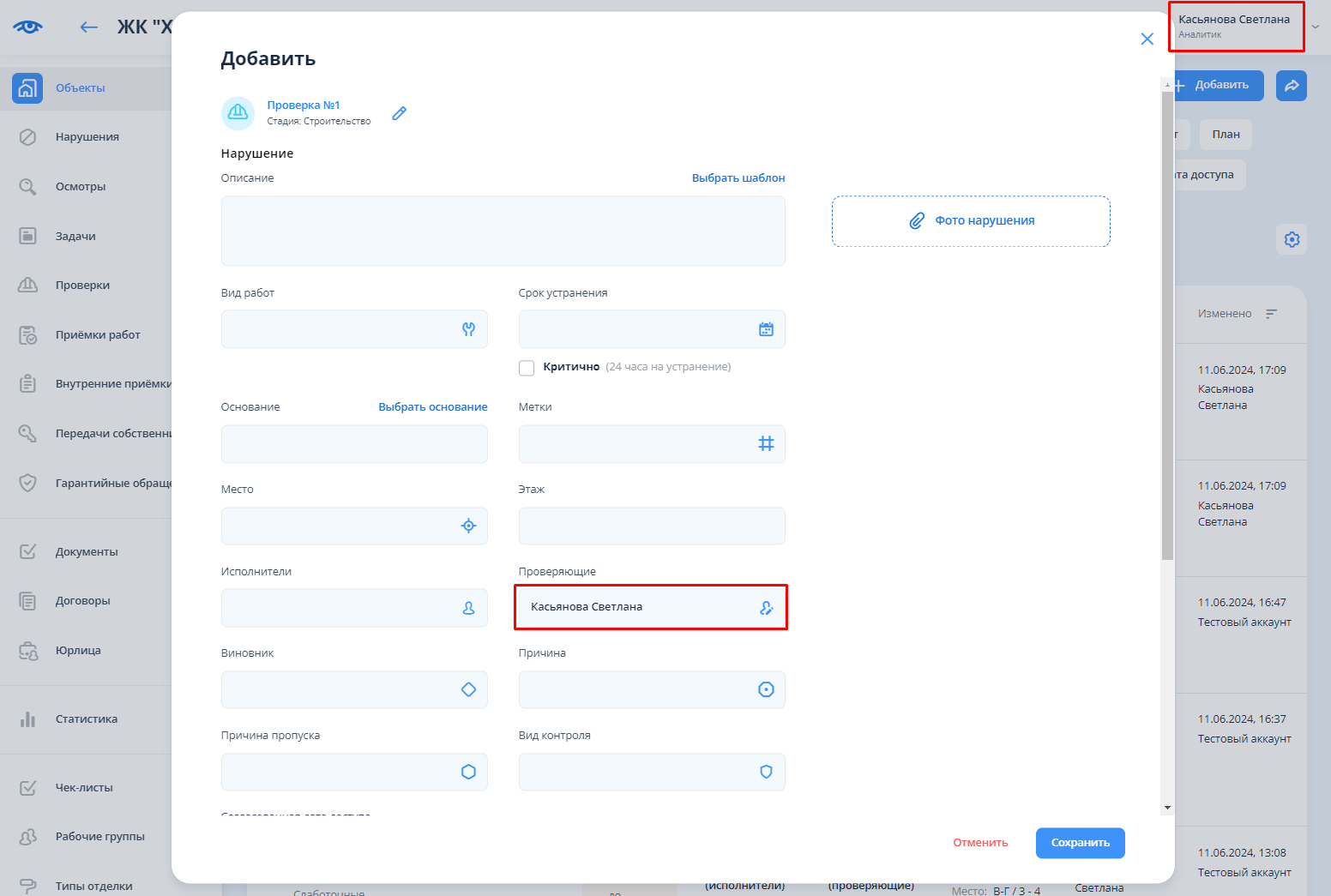The image size is (1331, 896).
Task: Click the person icon in Исполнители field
Action: (468, 608)
